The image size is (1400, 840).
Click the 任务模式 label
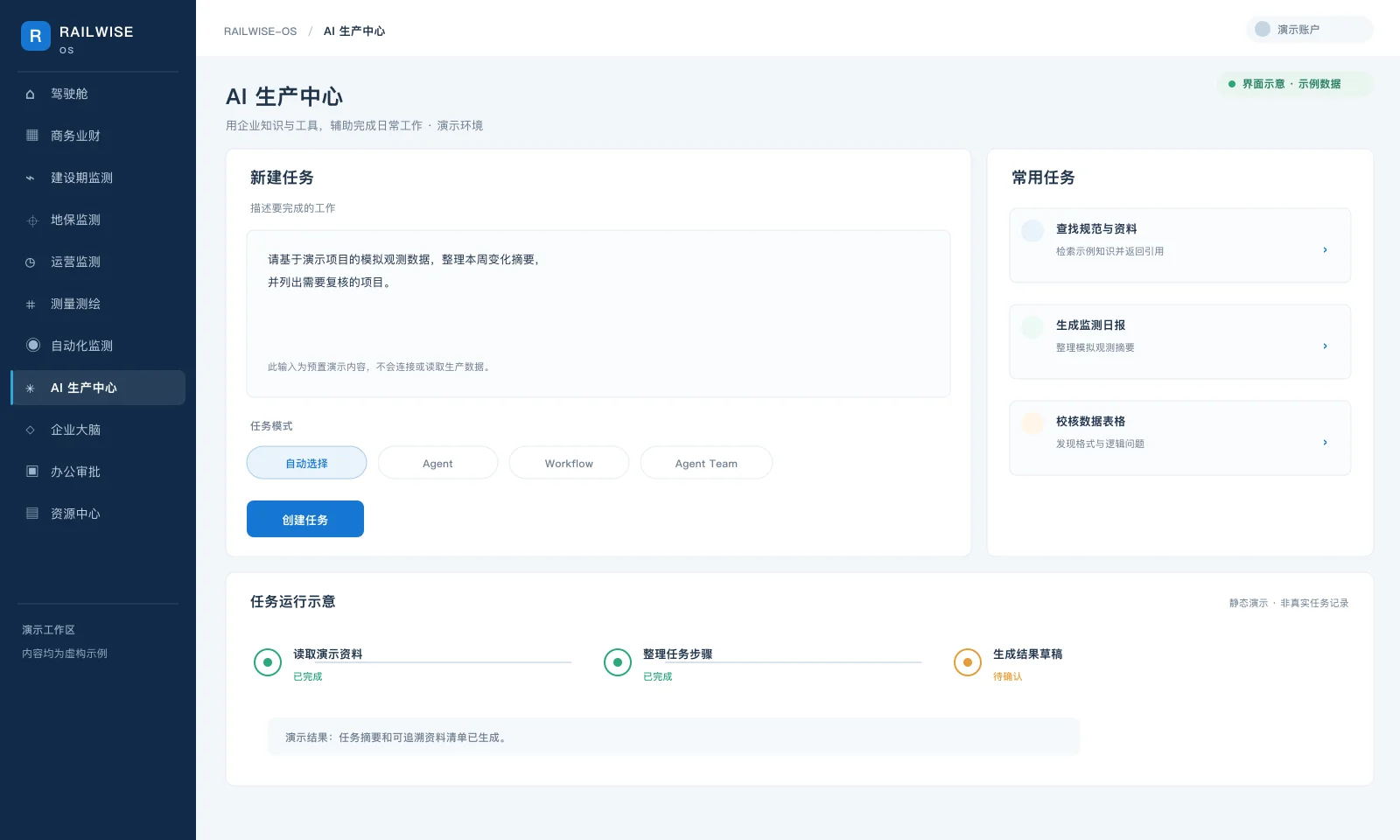[271, 426]
